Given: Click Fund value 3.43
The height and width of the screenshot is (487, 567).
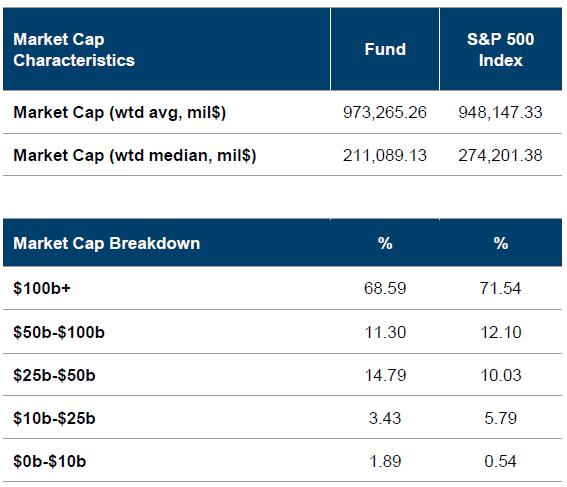Looking at the screenshot, I should pos(385,418).
